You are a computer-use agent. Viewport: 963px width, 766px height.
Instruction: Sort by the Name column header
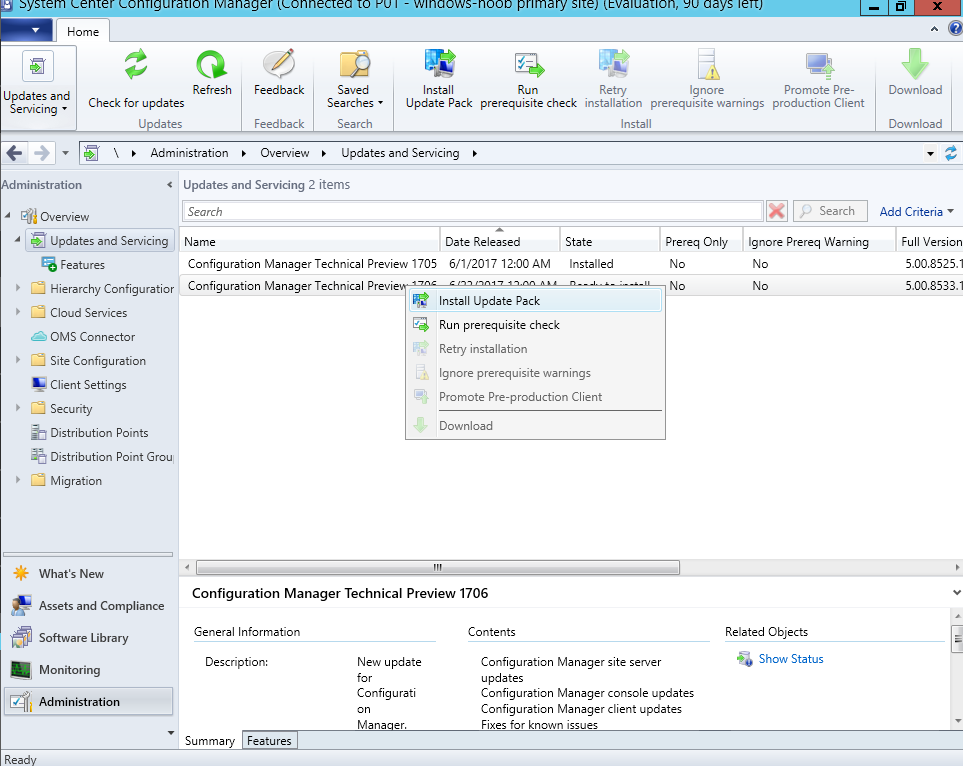(x=310, y=241)
